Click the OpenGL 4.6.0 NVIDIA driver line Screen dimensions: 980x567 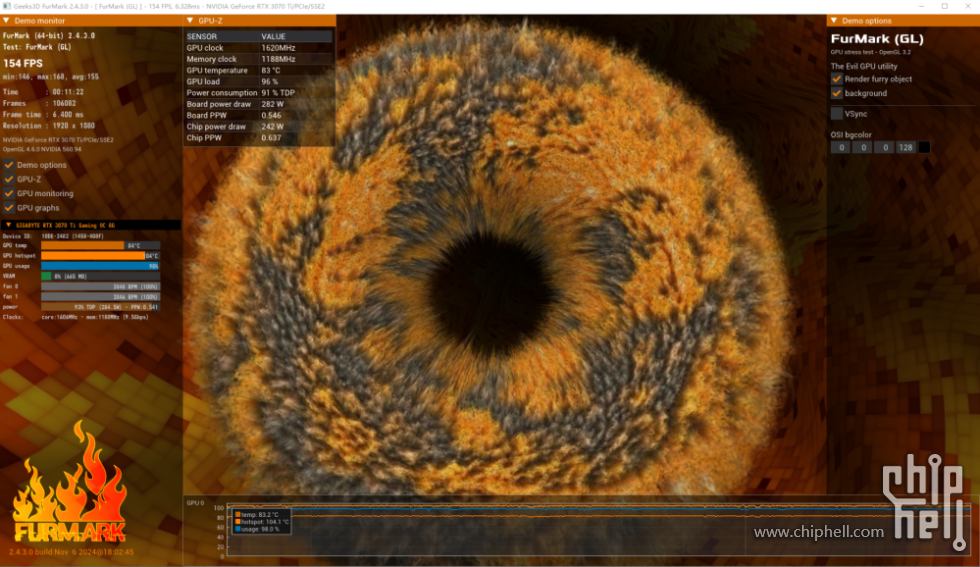coord(42,149)
